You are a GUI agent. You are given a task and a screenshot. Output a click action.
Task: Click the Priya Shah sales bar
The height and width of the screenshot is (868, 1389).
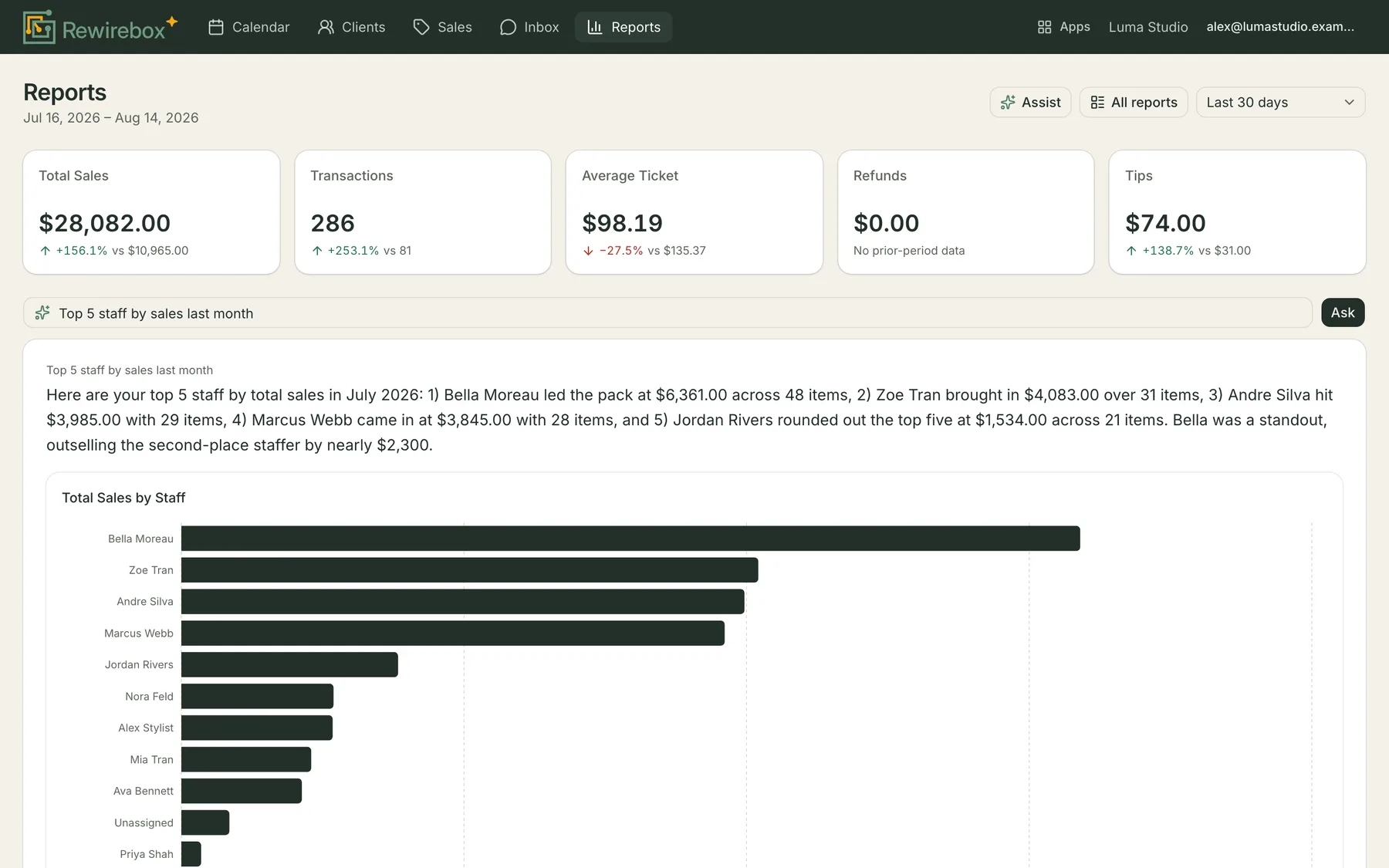click(x=191, y=854)
